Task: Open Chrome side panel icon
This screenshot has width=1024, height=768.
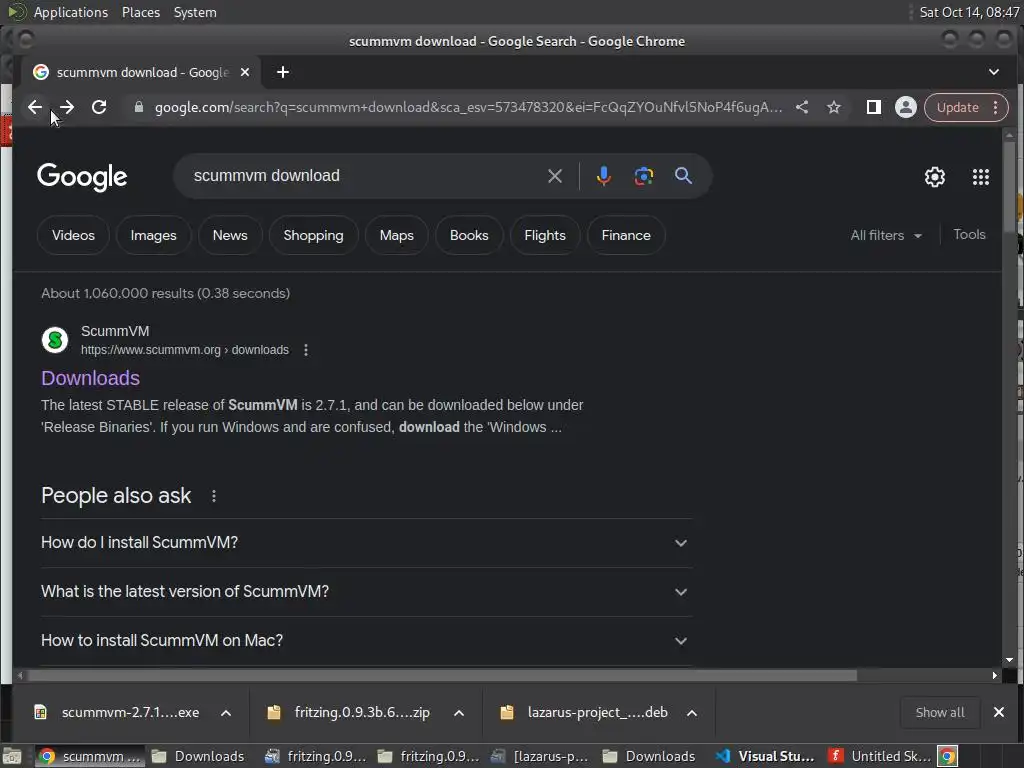Action: point(873,107)
